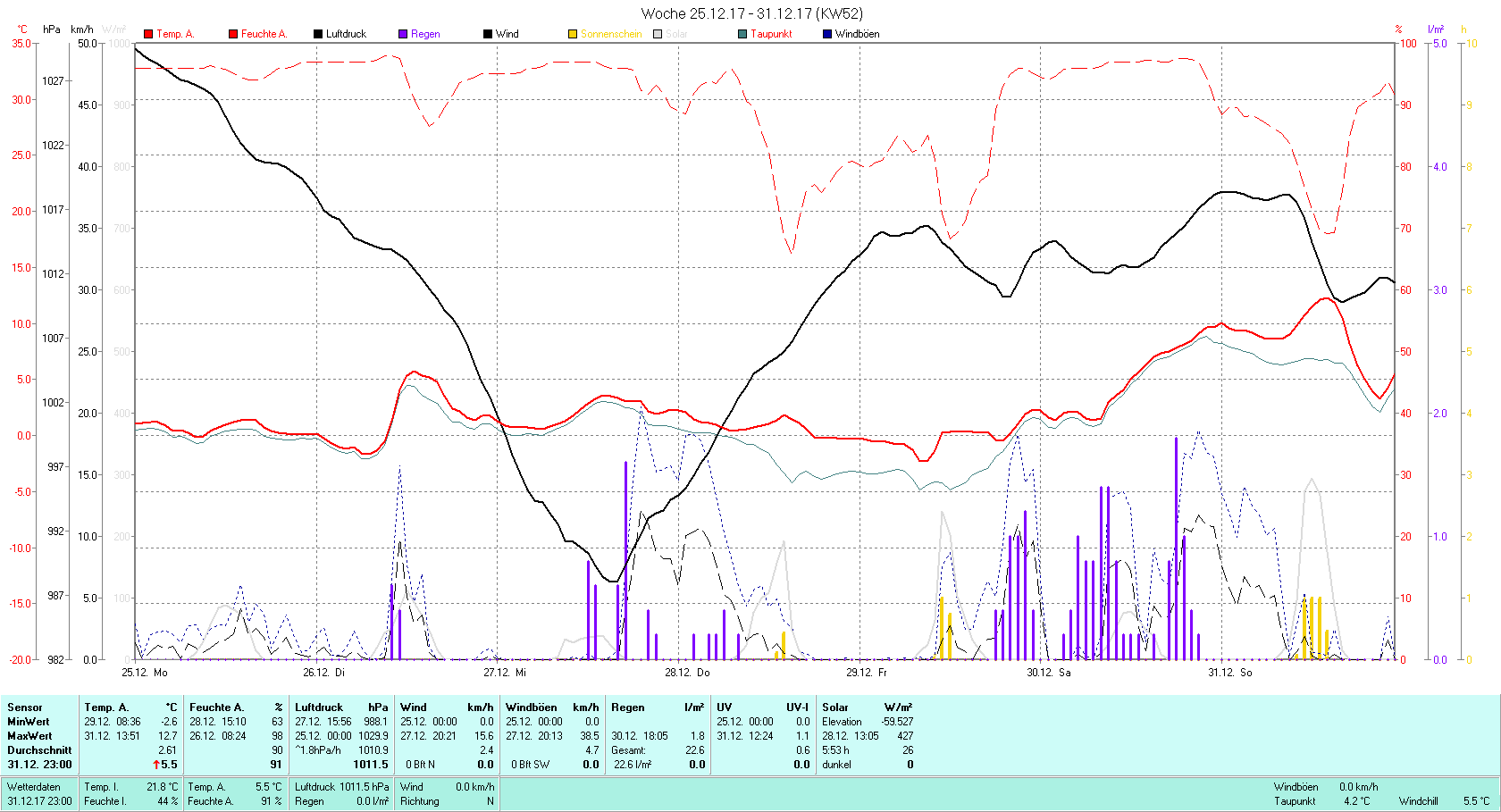Select the 'Luftdruck' legend label
The image size is (1501, 812).
(346, 34)
